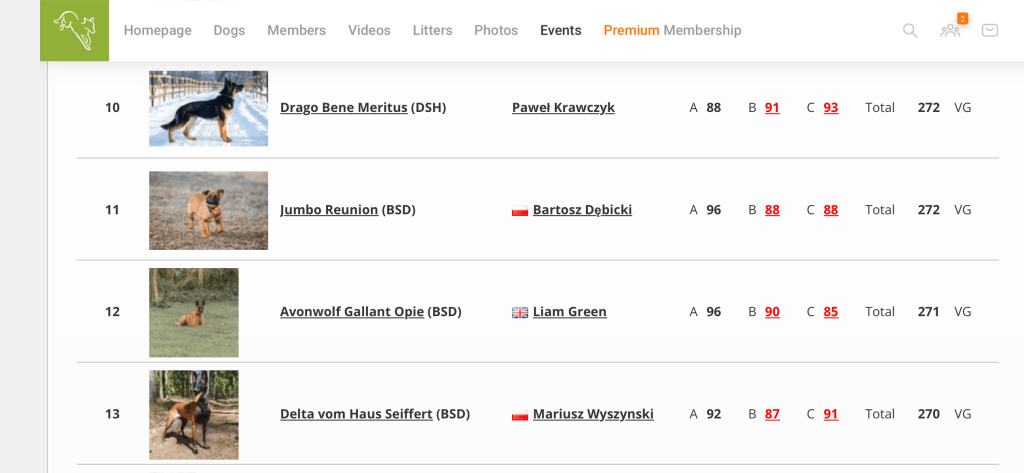Open the search magnifier icon
Viewport: 1024px width, 473px height.
click(910, 30)
